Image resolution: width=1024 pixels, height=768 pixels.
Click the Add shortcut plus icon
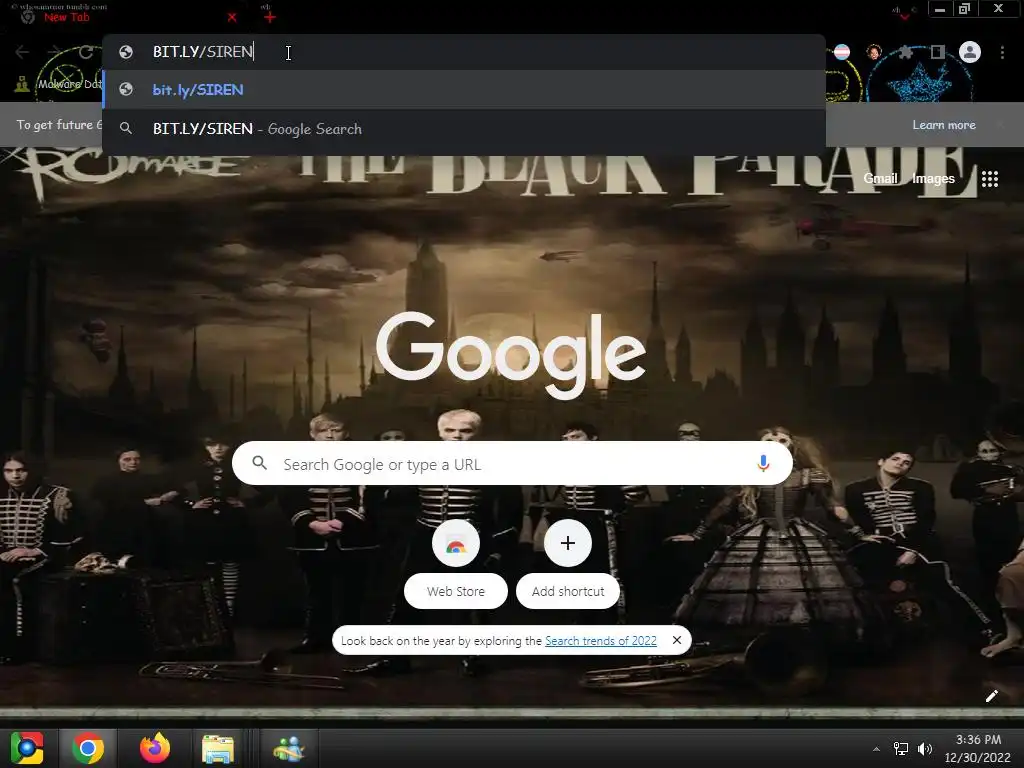tap(568, 543)
